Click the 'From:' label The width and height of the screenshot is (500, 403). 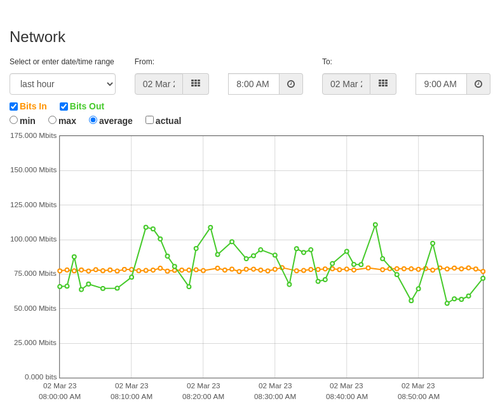pos(144,62)
